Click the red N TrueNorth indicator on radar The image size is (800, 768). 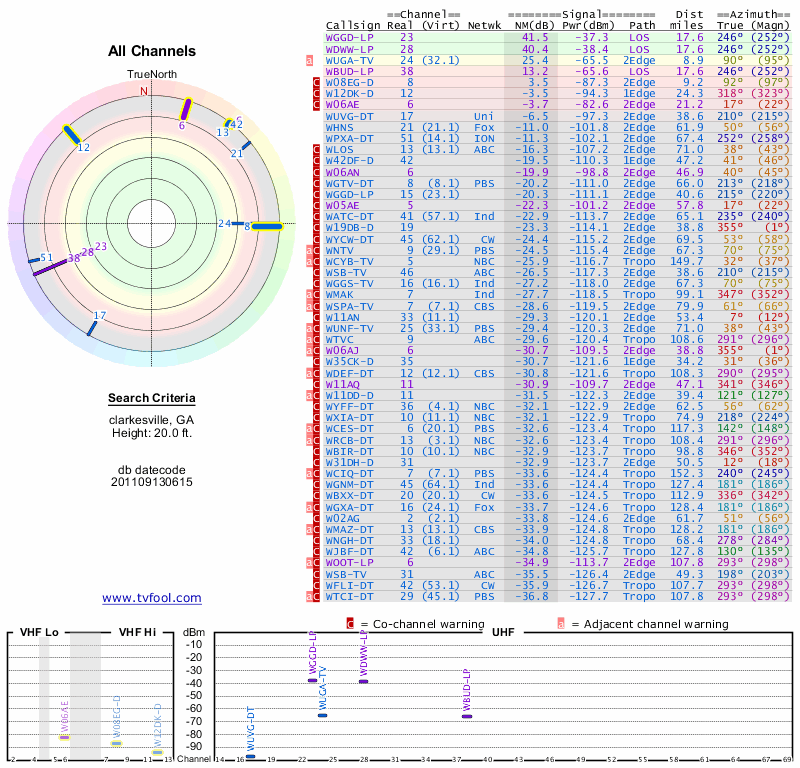point(144,91)
